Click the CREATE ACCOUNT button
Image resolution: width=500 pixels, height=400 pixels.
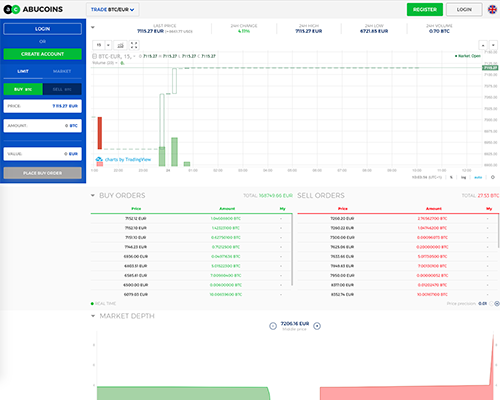pyautogui.click(x=42, y=54)
